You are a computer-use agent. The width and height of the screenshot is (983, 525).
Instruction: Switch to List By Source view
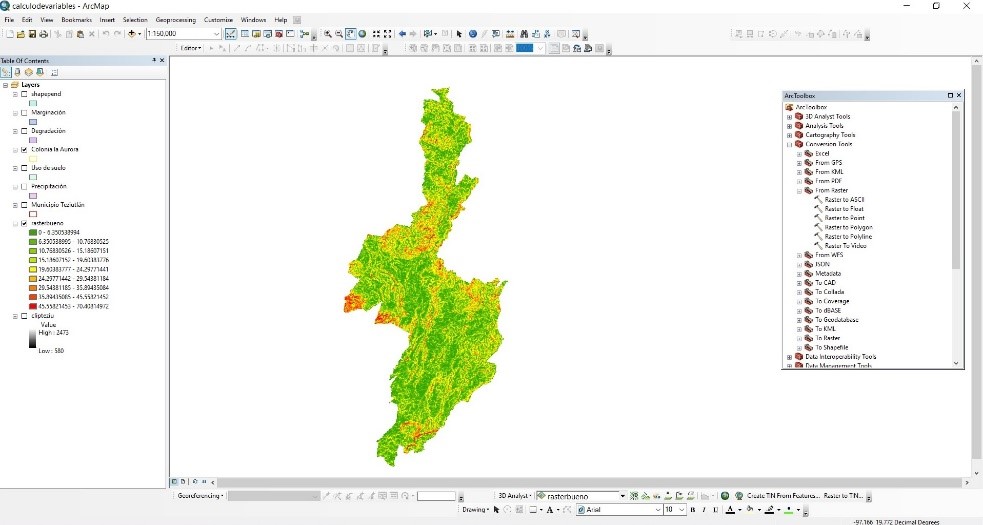click(18, 72)
